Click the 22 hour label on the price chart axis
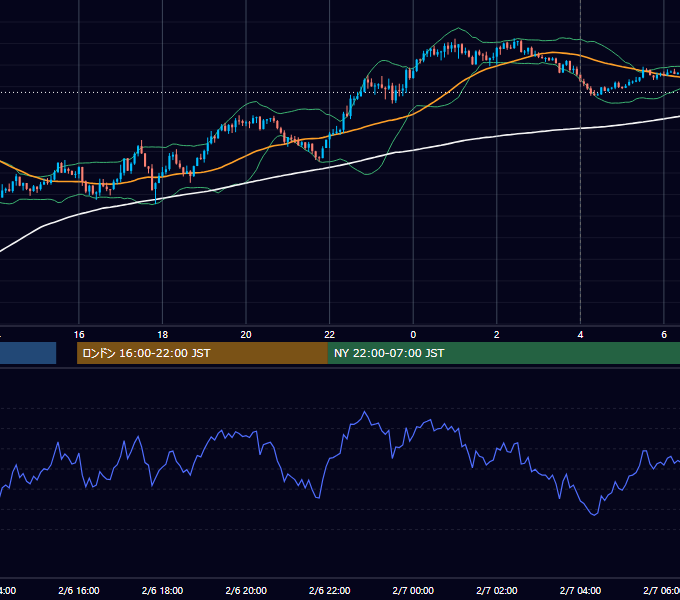680x600 pixels. (330, 335)
